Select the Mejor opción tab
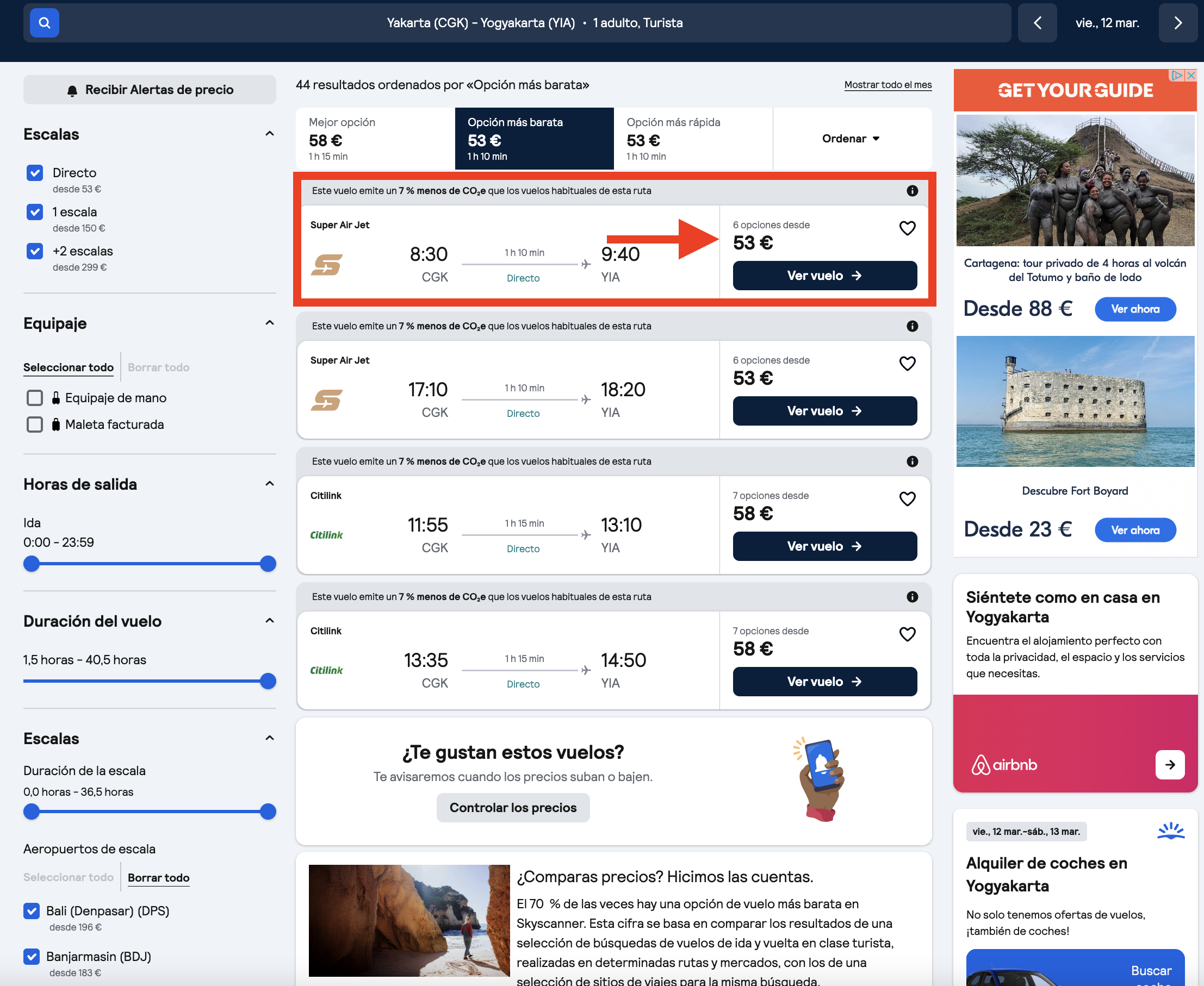 pos(375,139)
